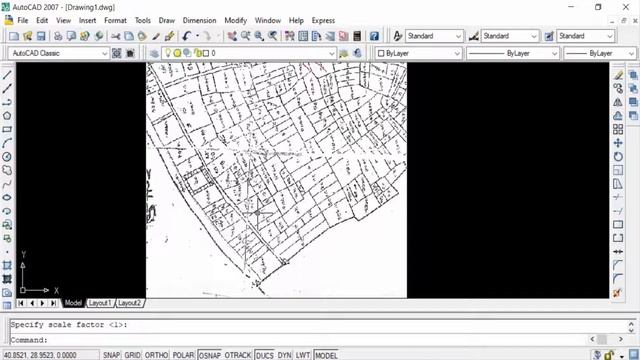Select the Table tool in draw toolbar
Image resolution: width=640 pixels, height=360 pixels.
pyautogui.click(x=7, y=305)
